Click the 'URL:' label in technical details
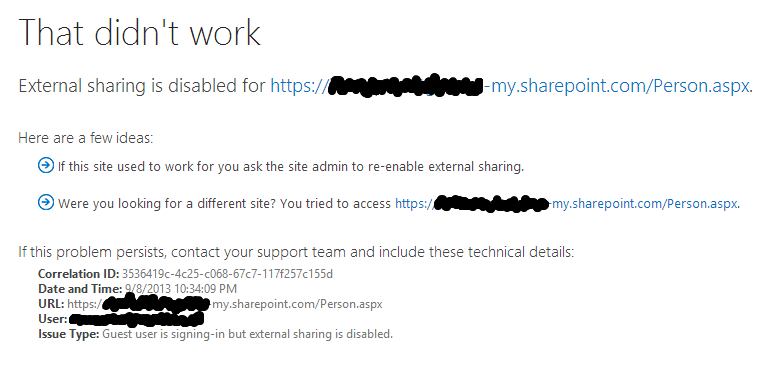The height and width of the screenshot is (366, 766). 51,303
